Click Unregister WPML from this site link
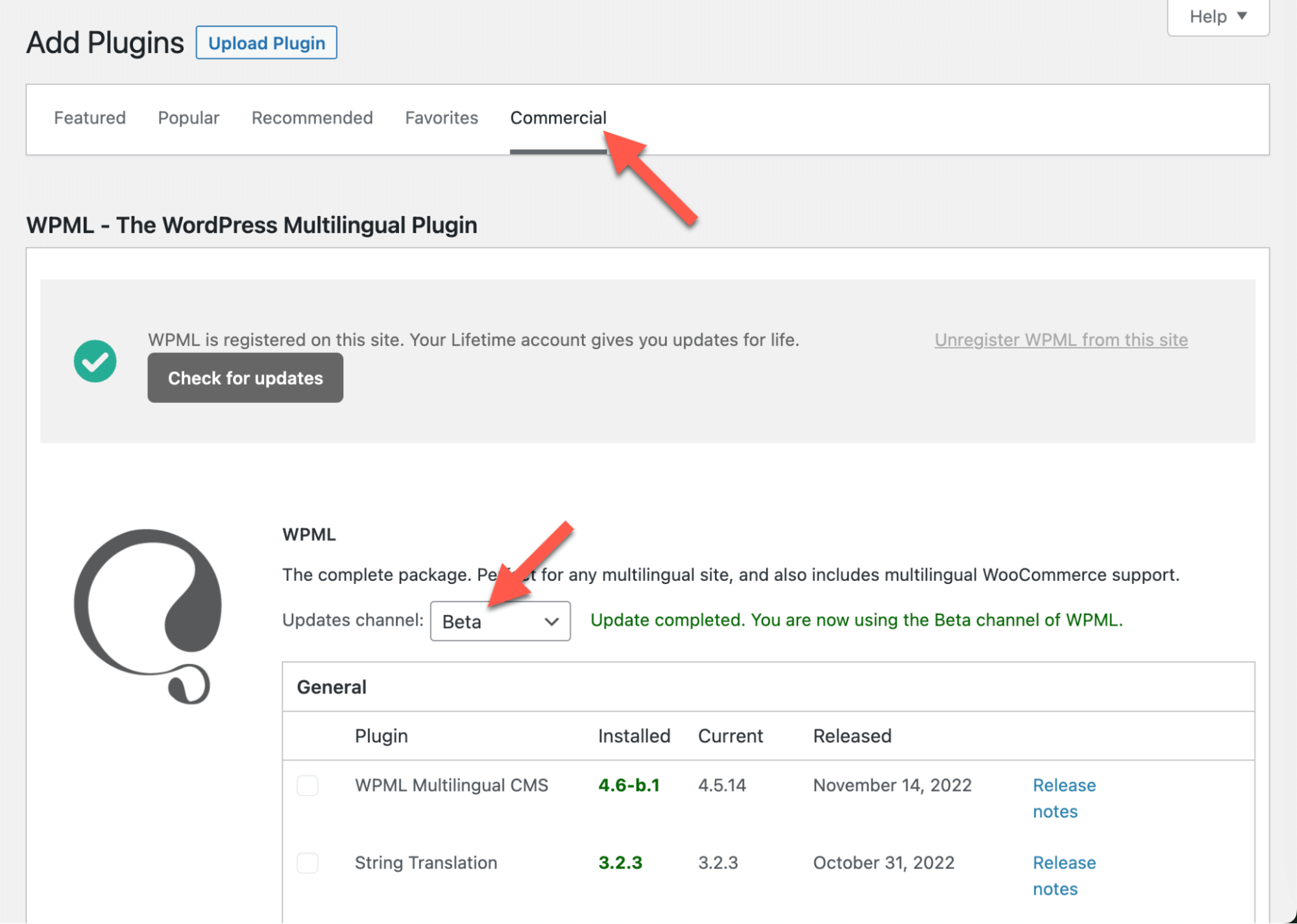Image resolution: width=1297 pixels, height=924 pixels. (x=1061, y=339)
